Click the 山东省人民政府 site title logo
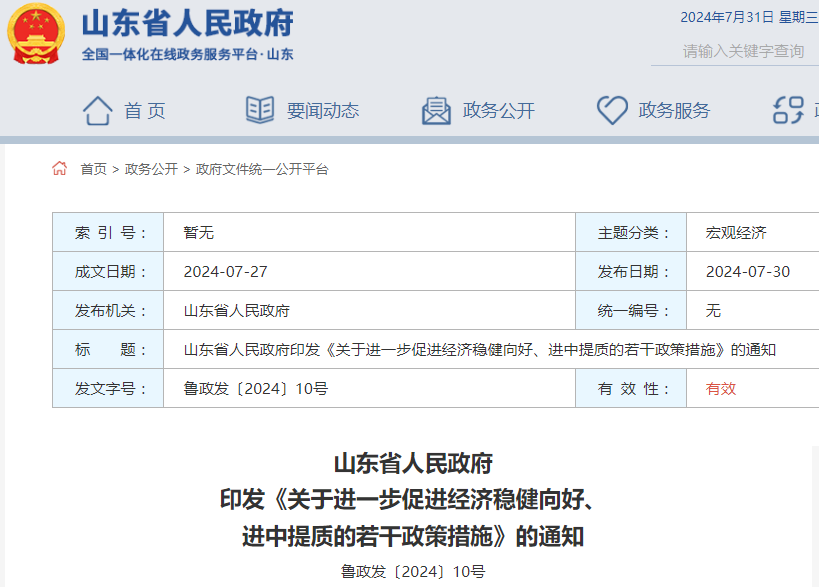The height and width of the screenshot is (587, 819). coord(185,28)
